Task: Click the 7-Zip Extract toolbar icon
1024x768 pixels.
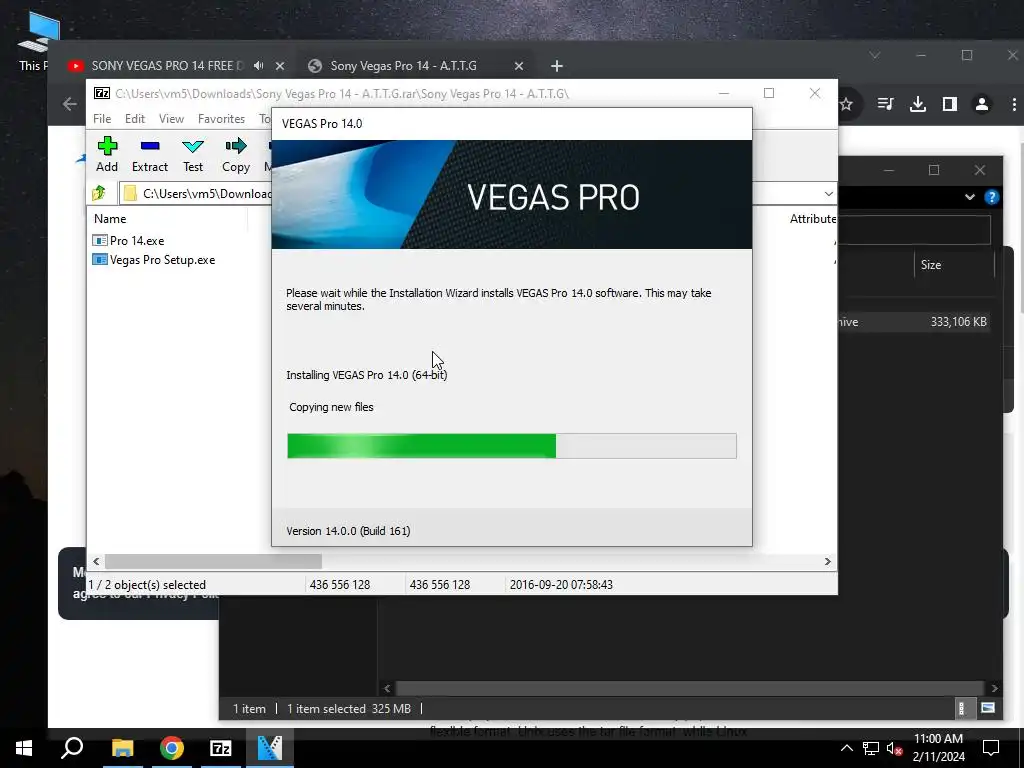Action: [150, 154]
